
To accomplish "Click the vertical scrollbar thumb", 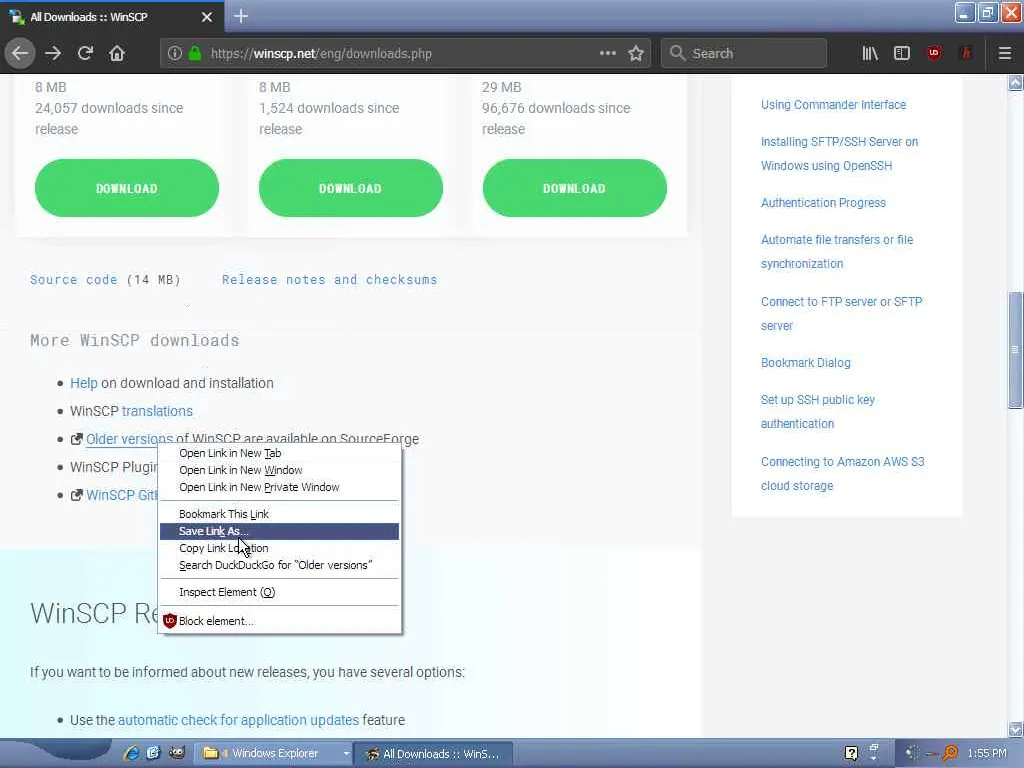I will click(x=1016, y=349).
